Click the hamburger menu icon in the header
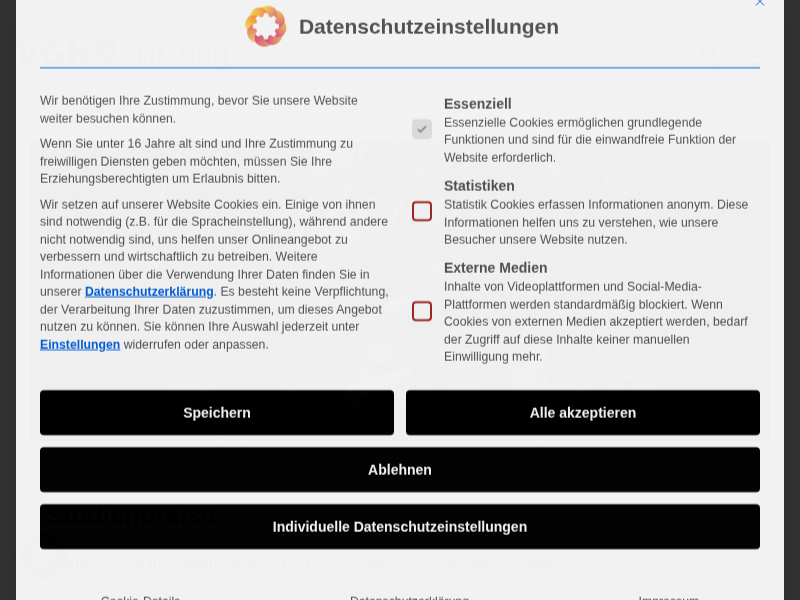This screenshot has width=800, height=600. 758,56
